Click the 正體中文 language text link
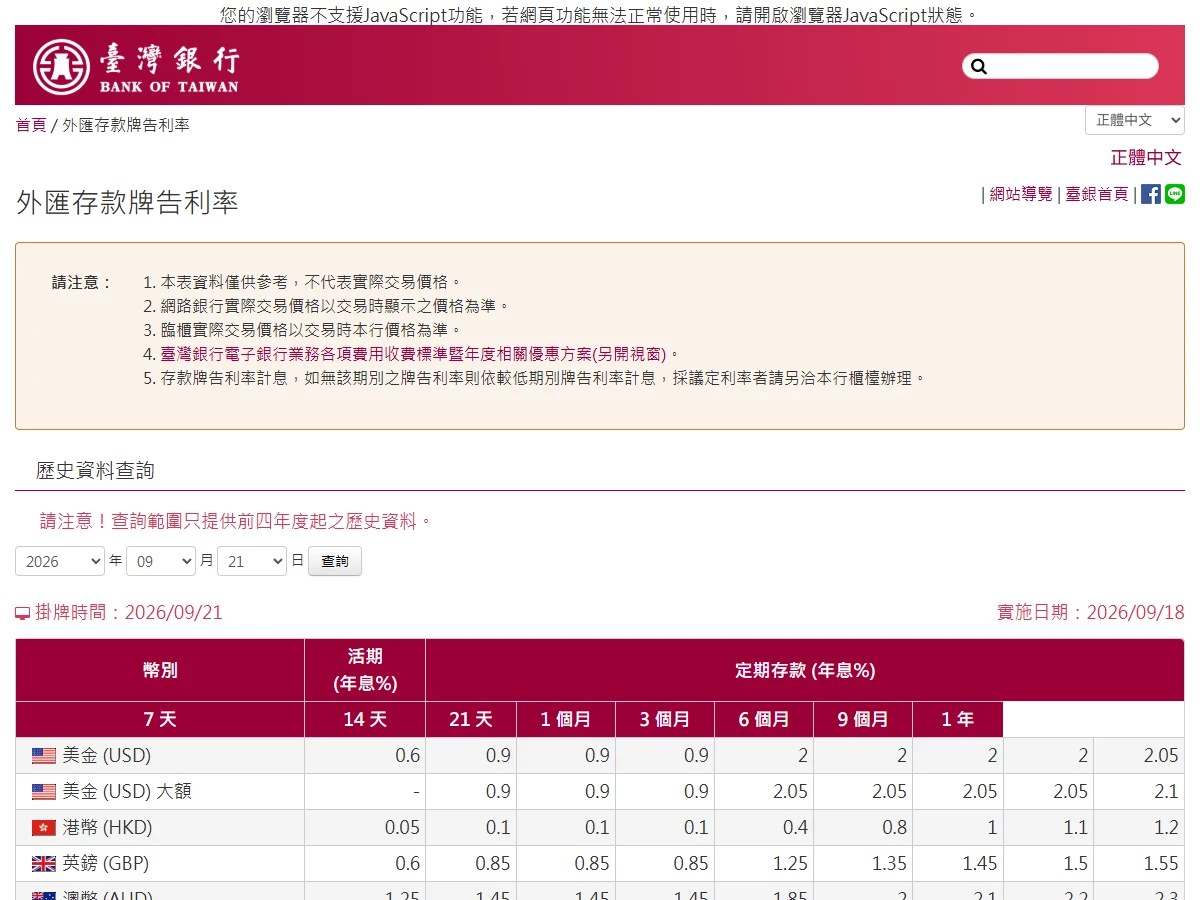Viewport: 1200px width, 900px height. coord(1146,157)
